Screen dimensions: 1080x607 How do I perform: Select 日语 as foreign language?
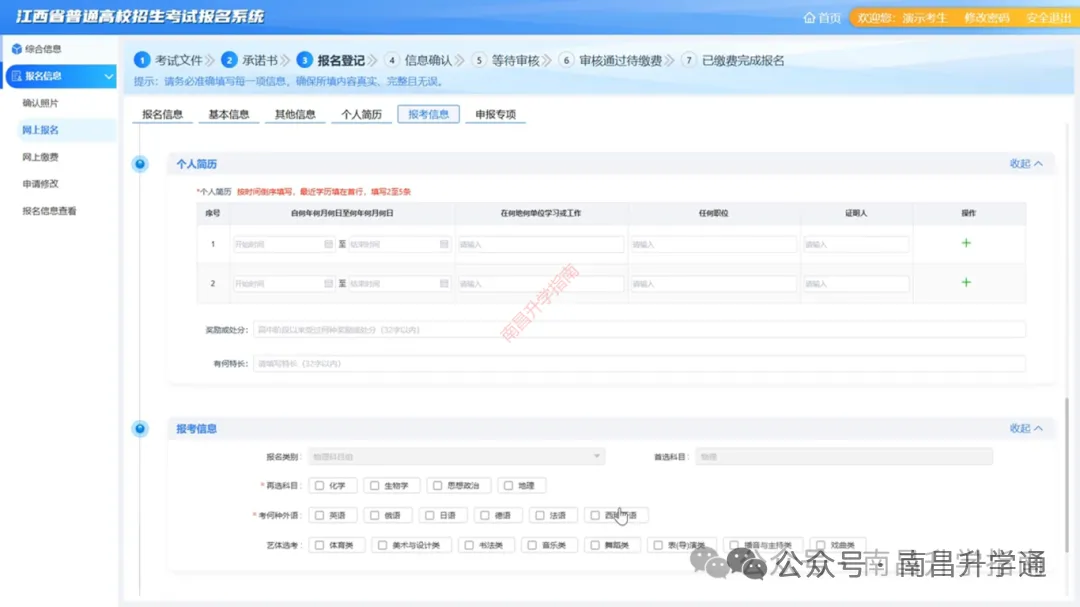[430, 515]
